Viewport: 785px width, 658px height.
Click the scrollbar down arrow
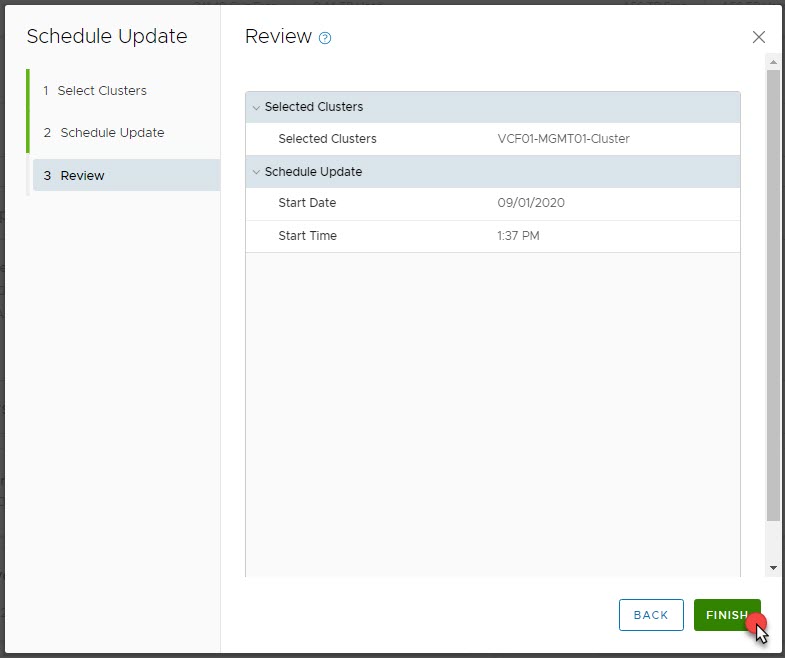[773, 568]
